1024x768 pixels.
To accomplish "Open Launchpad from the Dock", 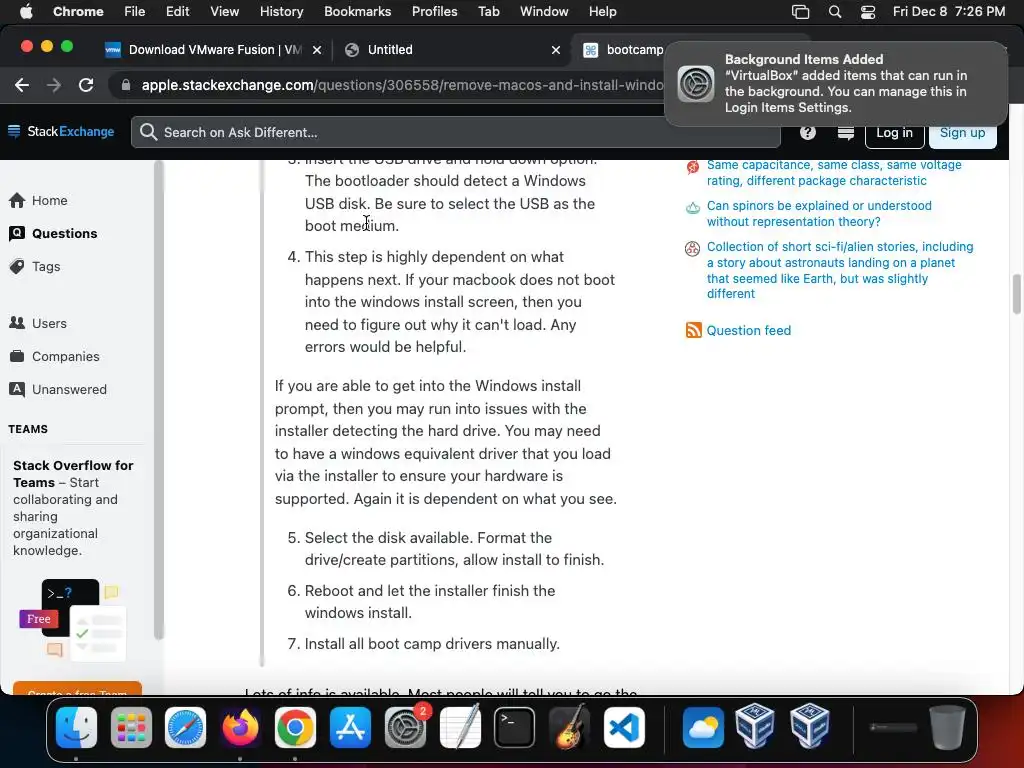I will pyautogui.click(x=131, y=728).
